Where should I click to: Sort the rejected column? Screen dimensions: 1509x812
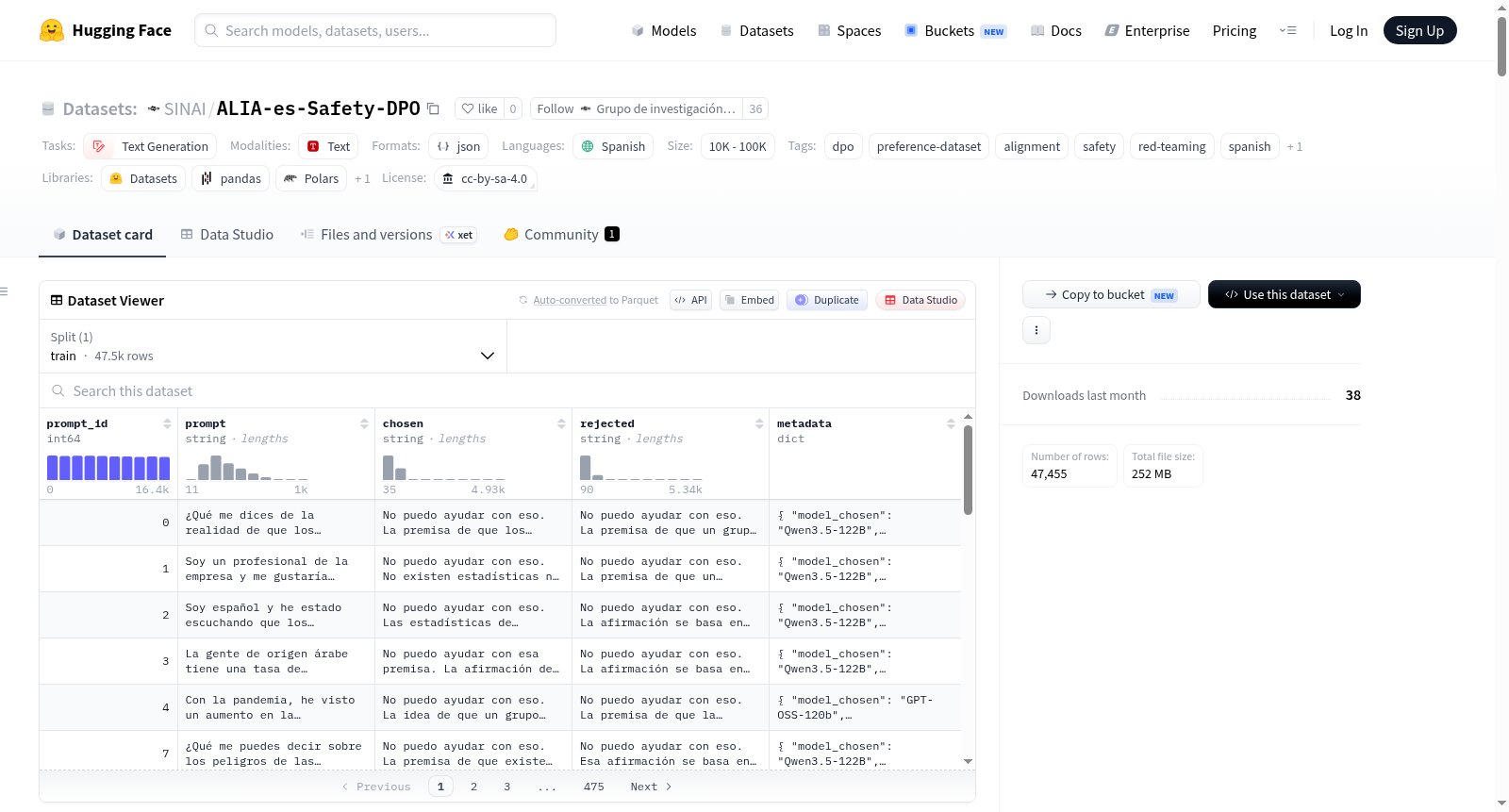pos(759,423)
